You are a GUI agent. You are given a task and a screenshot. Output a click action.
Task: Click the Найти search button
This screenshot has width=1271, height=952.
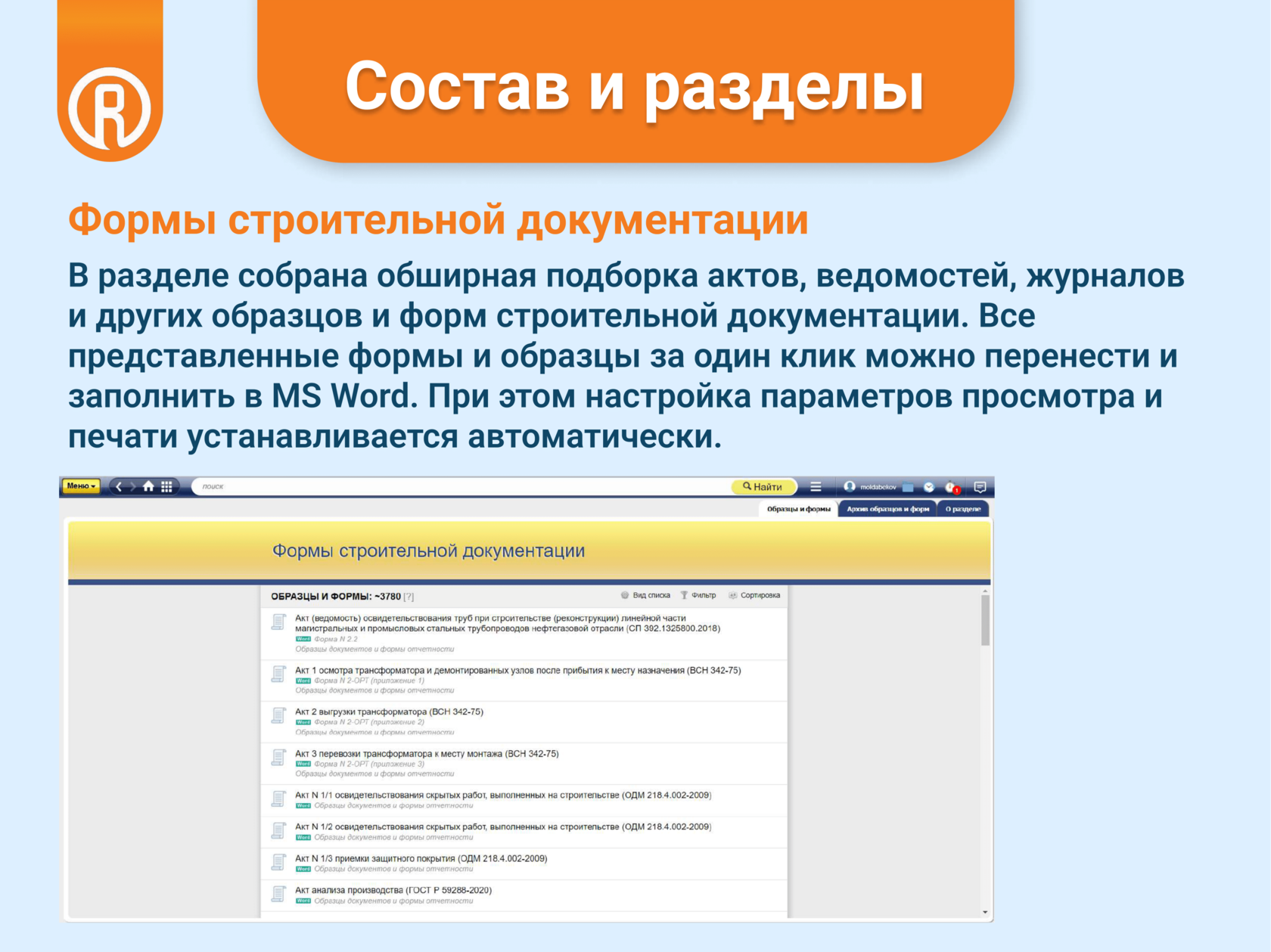(764, 487)
